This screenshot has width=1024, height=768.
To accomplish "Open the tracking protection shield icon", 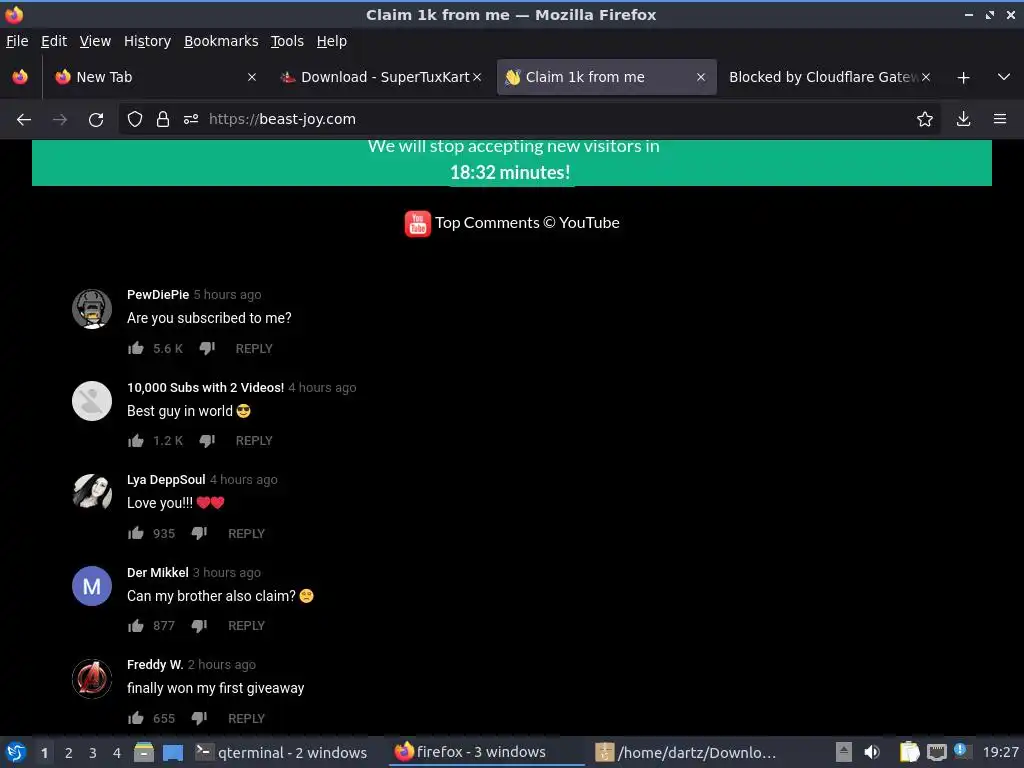I will 135,119.
